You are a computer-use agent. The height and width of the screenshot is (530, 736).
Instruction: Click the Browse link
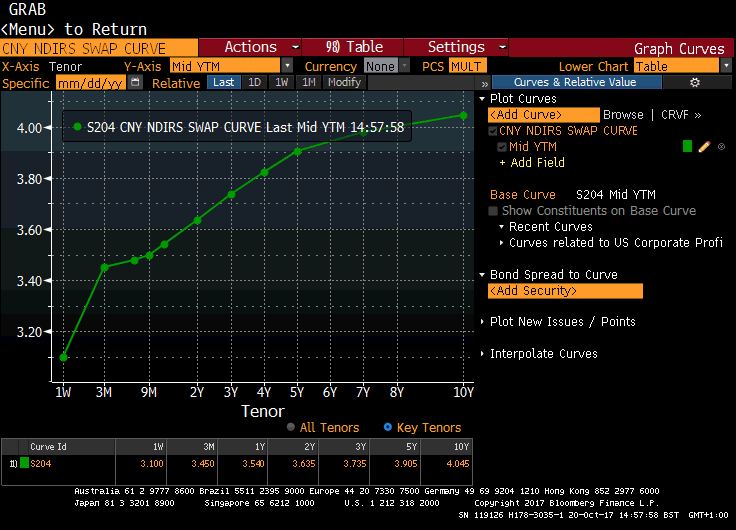pos(623,115)
